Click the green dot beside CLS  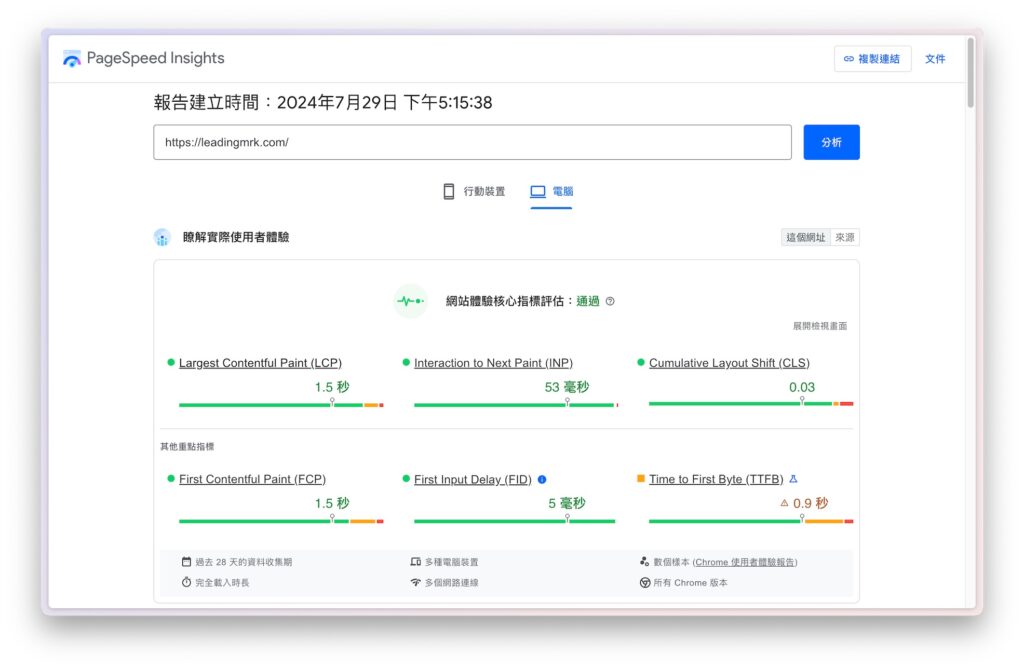(641, 362)
